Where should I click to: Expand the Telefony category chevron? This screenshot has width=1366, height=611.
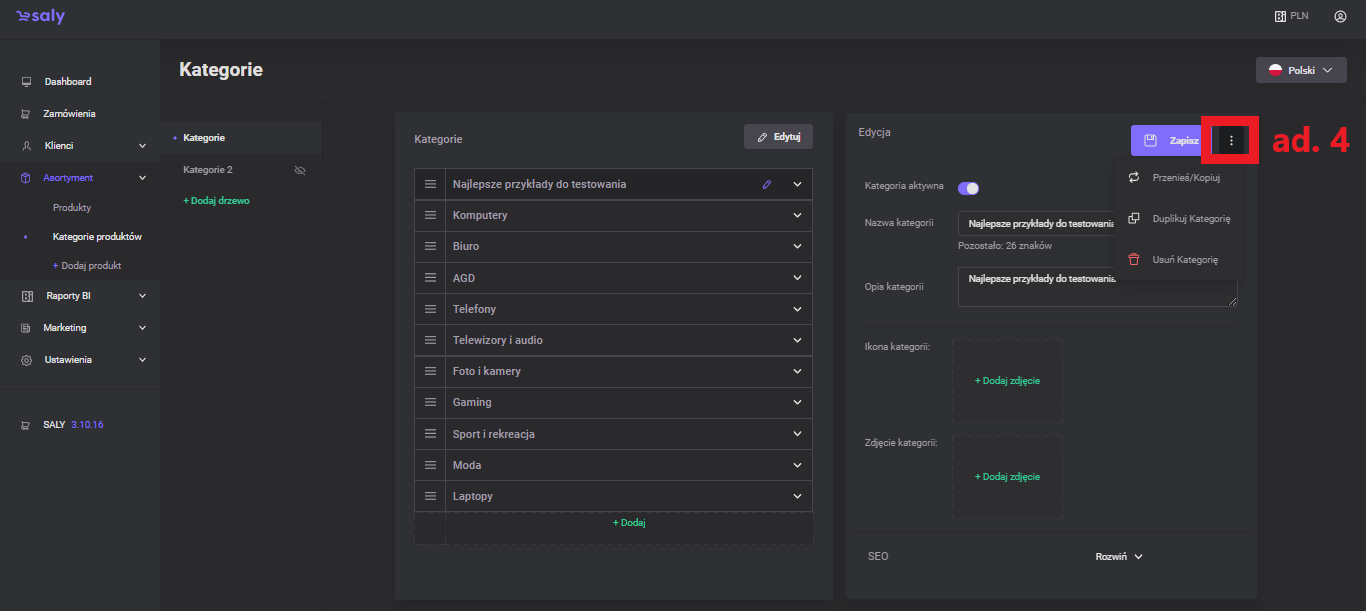pyautogui.click(x=797, y=309)
